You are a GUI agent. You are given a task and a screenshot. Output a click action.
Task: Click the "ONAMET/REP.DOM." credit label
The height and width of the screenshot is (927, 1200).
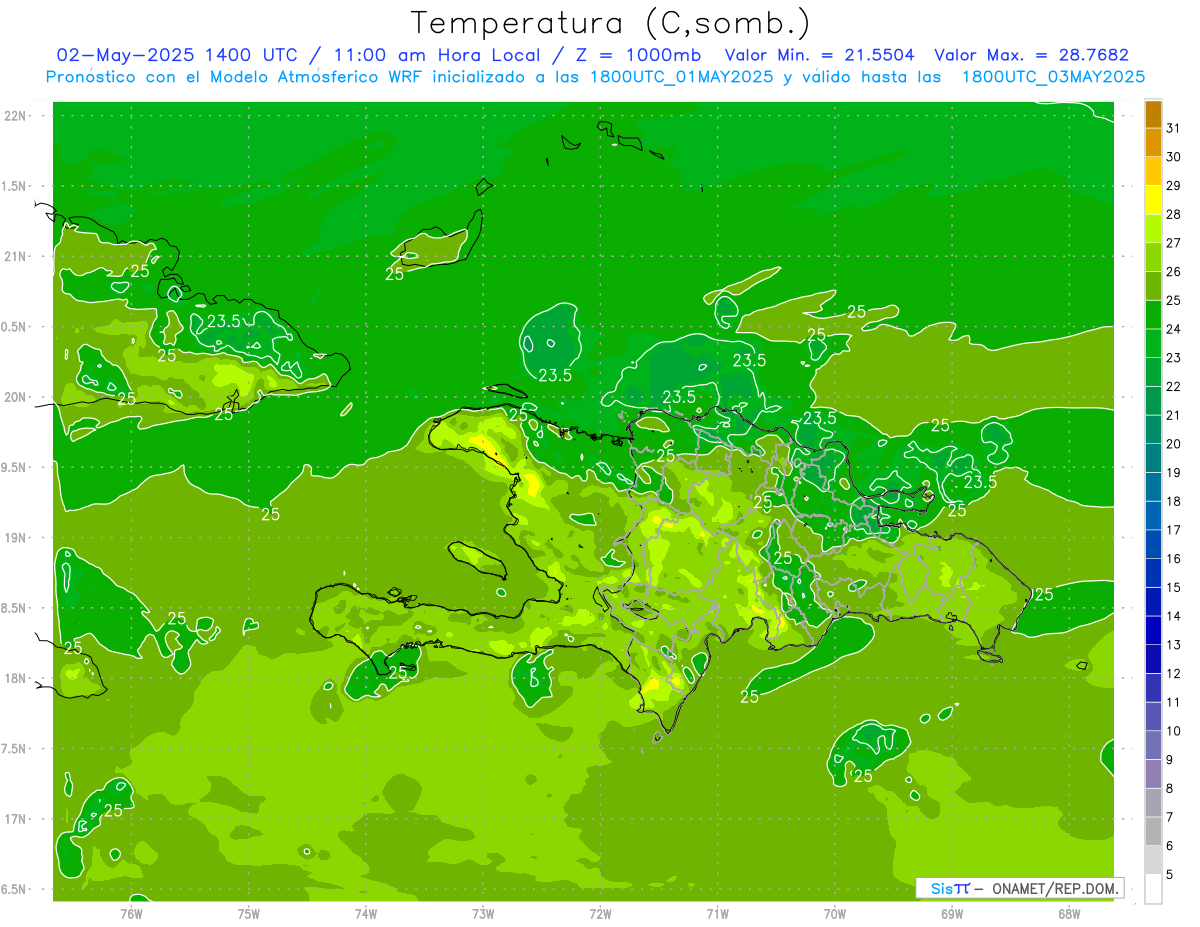click(1055, 888)
